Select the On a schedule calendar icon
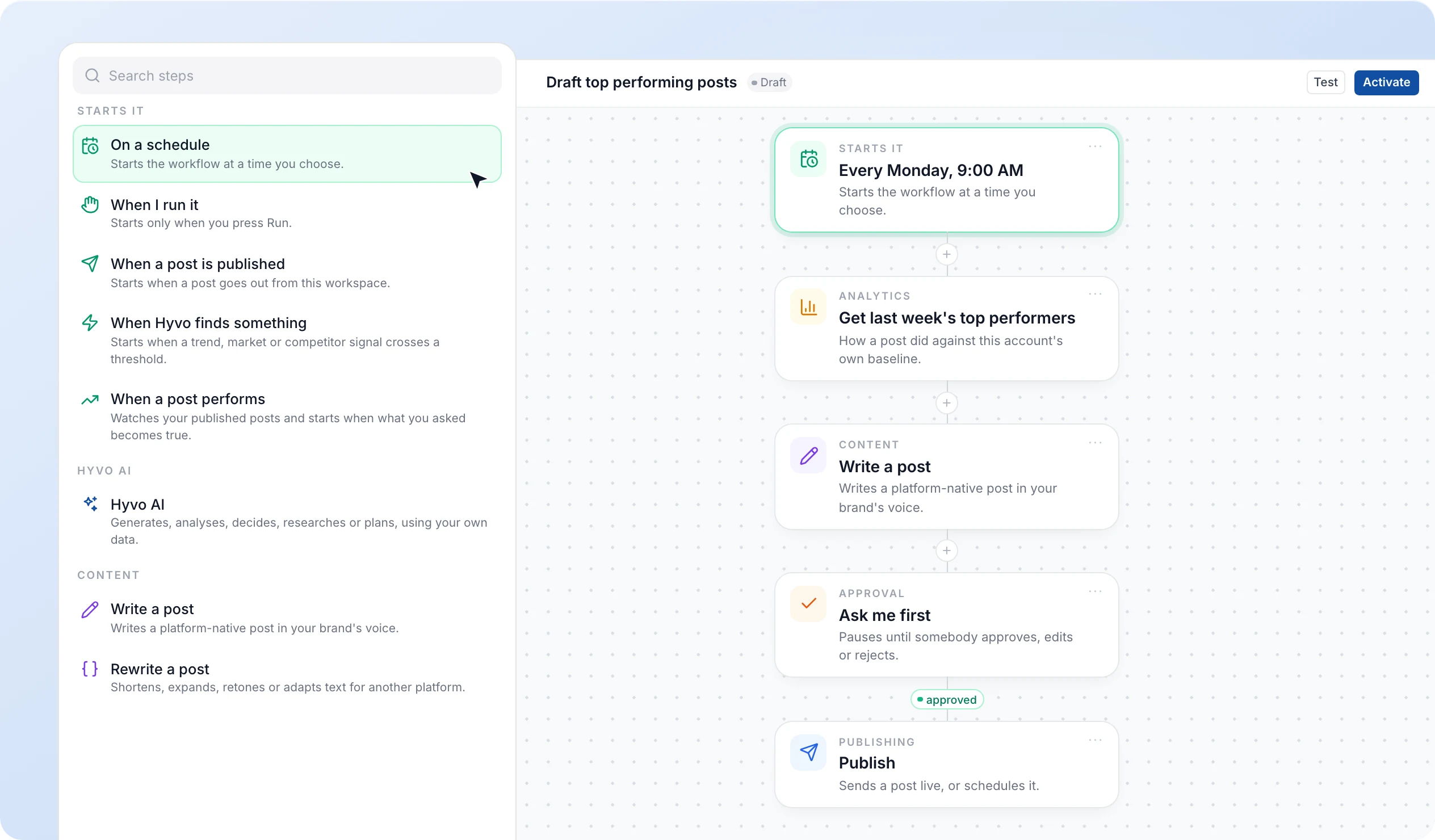The width and height of the screenshot is (1435, 840). click(x=90, y=146)
